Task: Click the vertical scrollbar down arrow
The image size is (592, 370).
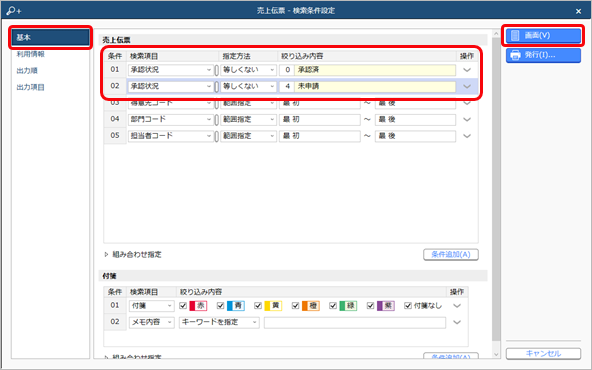Action: (496, 355)
